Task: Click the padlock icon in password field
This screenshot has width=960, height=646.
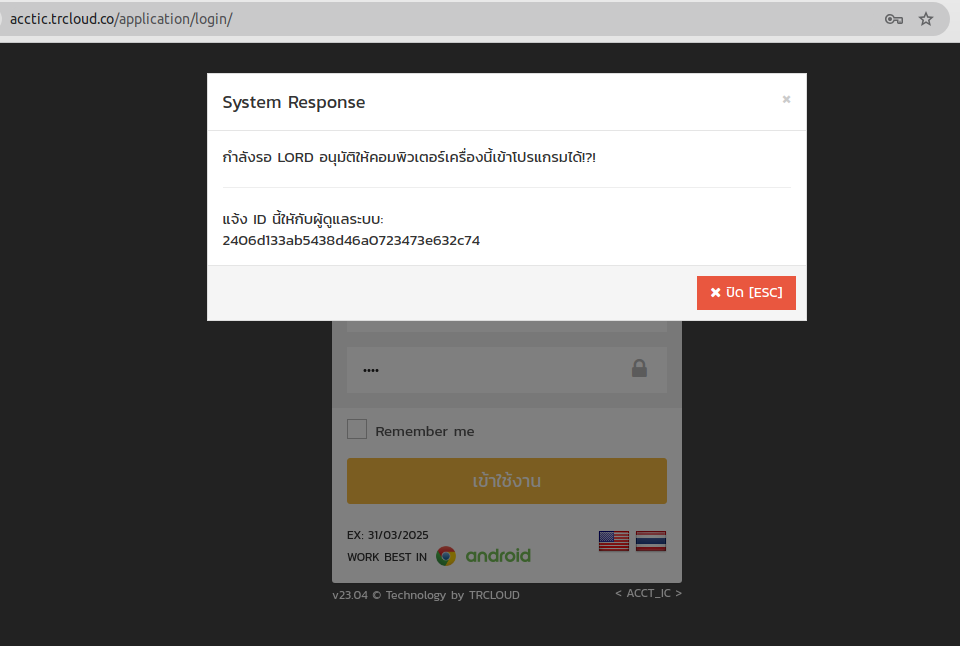Action: 639,368
